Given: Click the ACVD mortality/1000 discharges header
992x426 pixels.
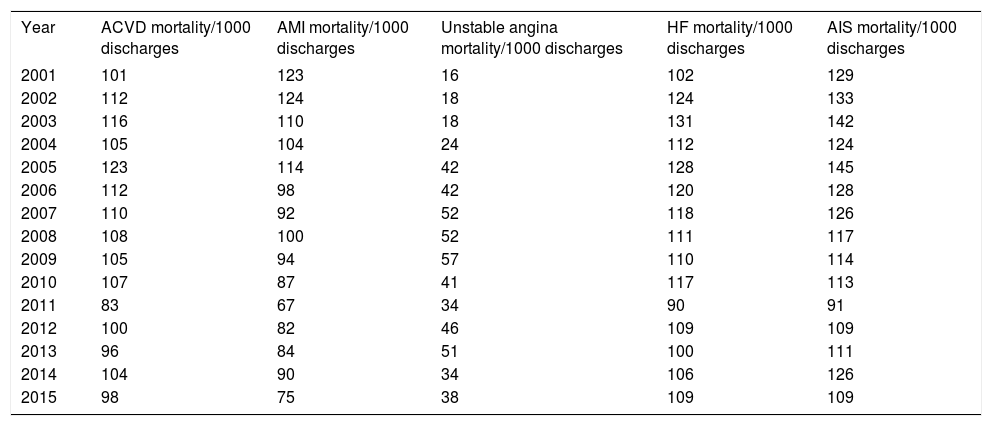Looking at the screenshot, I should pyautogui.click(x=176, y=36).
